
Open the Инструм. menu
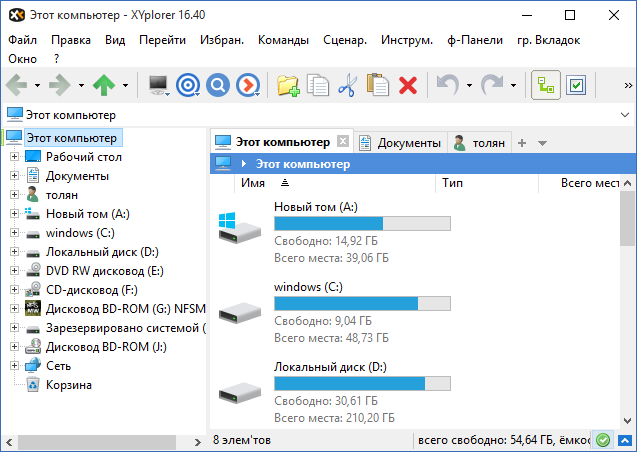tap(406, 40)
